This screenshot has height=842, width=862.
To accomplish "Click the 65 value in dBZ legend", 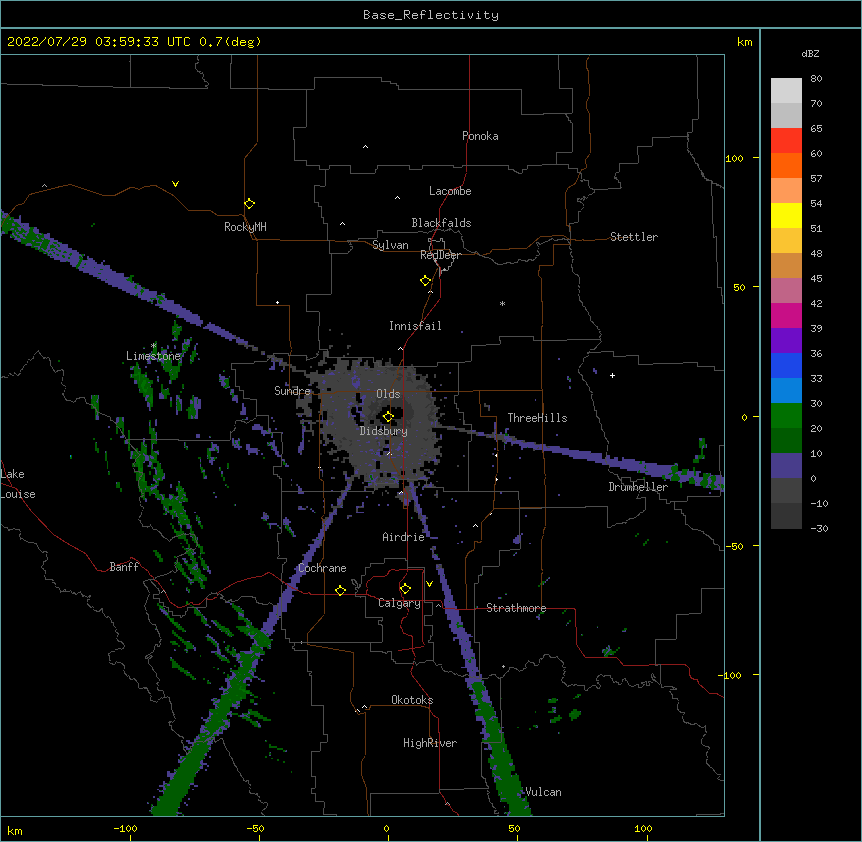I will pyautogui.click(x=816, y=129).
